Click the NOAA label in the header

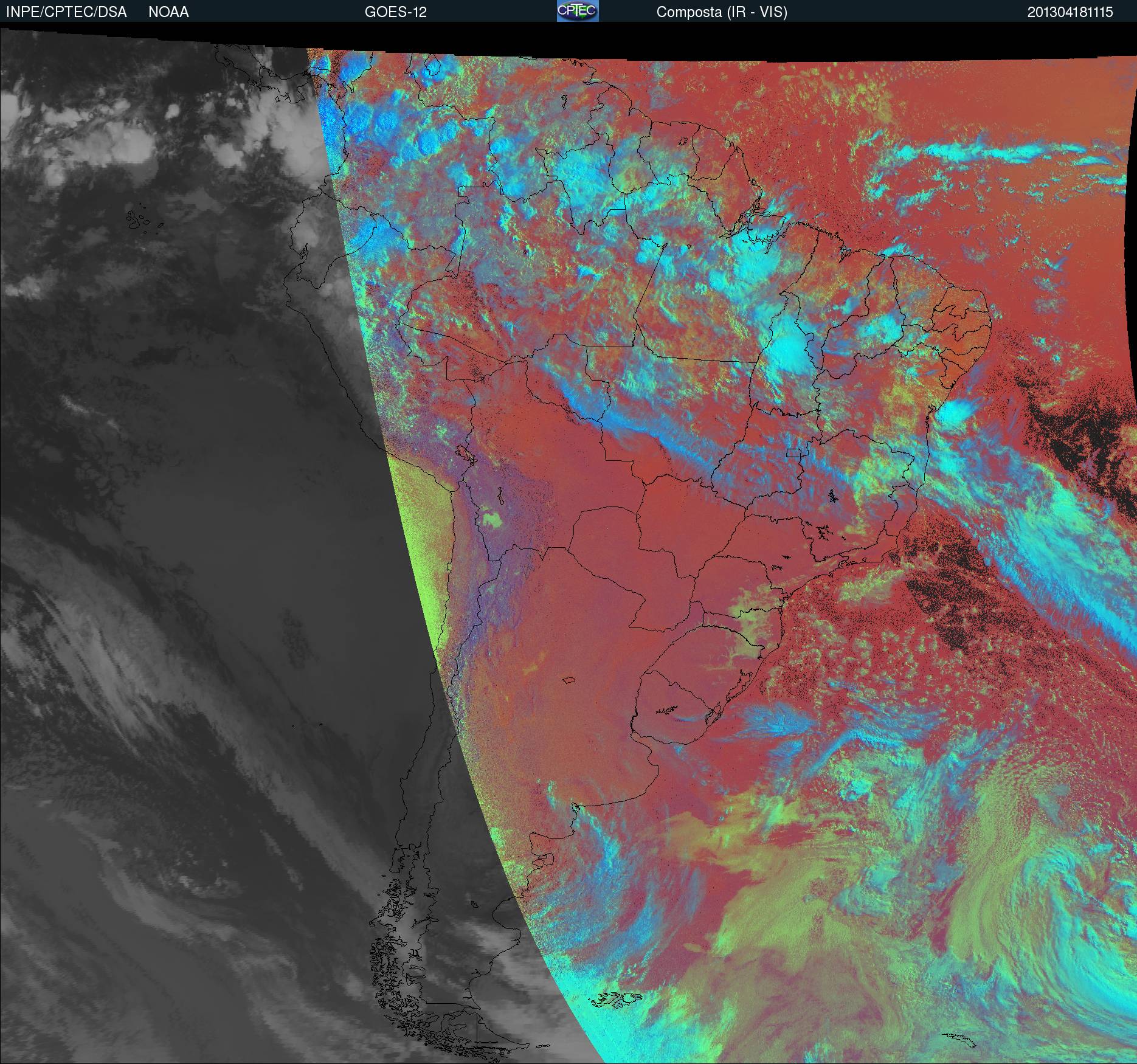pos(168,12)
